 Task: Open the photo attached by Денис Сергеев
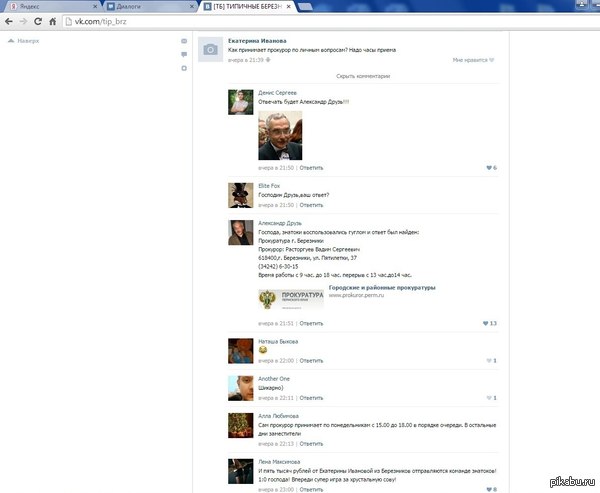tap(280, 134)
